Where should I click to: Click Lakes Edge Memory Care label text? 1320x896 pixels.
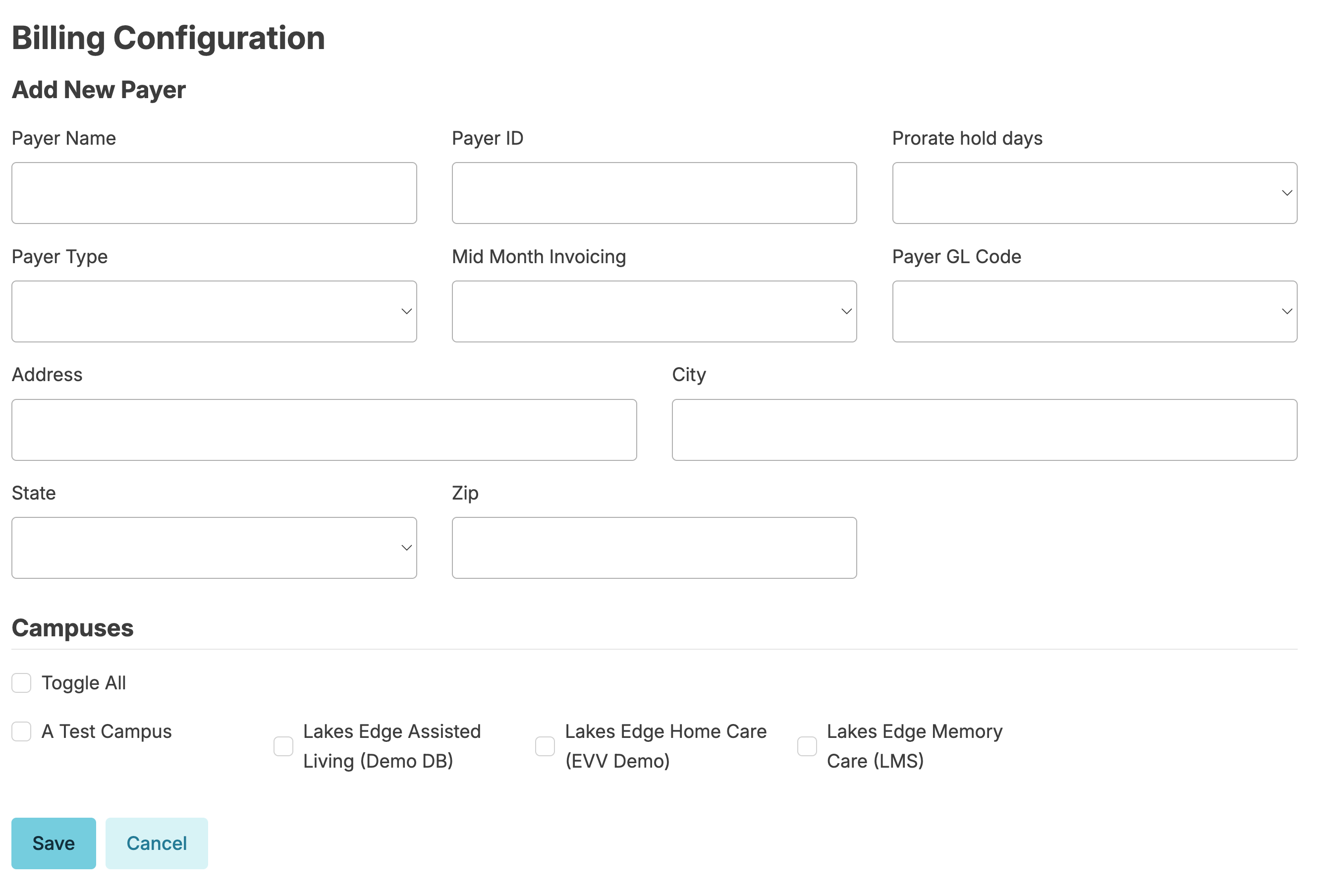point(914,746)
